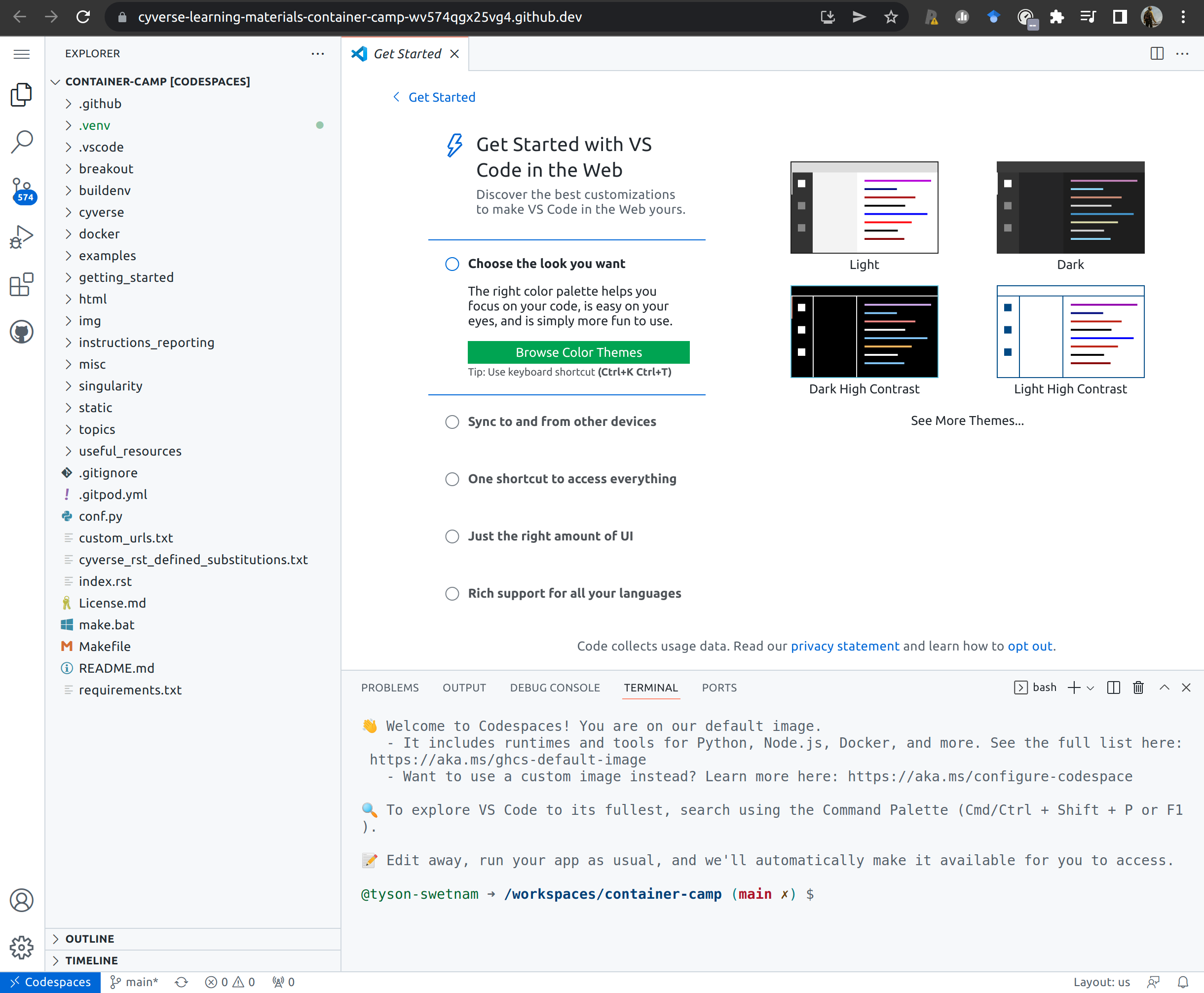Close the terminal panel

pos(1186,687)
